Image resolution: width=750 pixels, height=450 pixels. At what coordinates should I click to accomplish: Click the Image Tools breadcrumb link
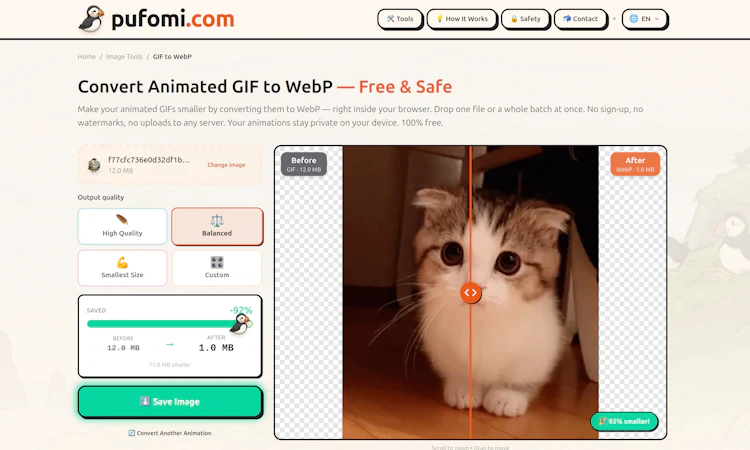[x=124, y=56]
